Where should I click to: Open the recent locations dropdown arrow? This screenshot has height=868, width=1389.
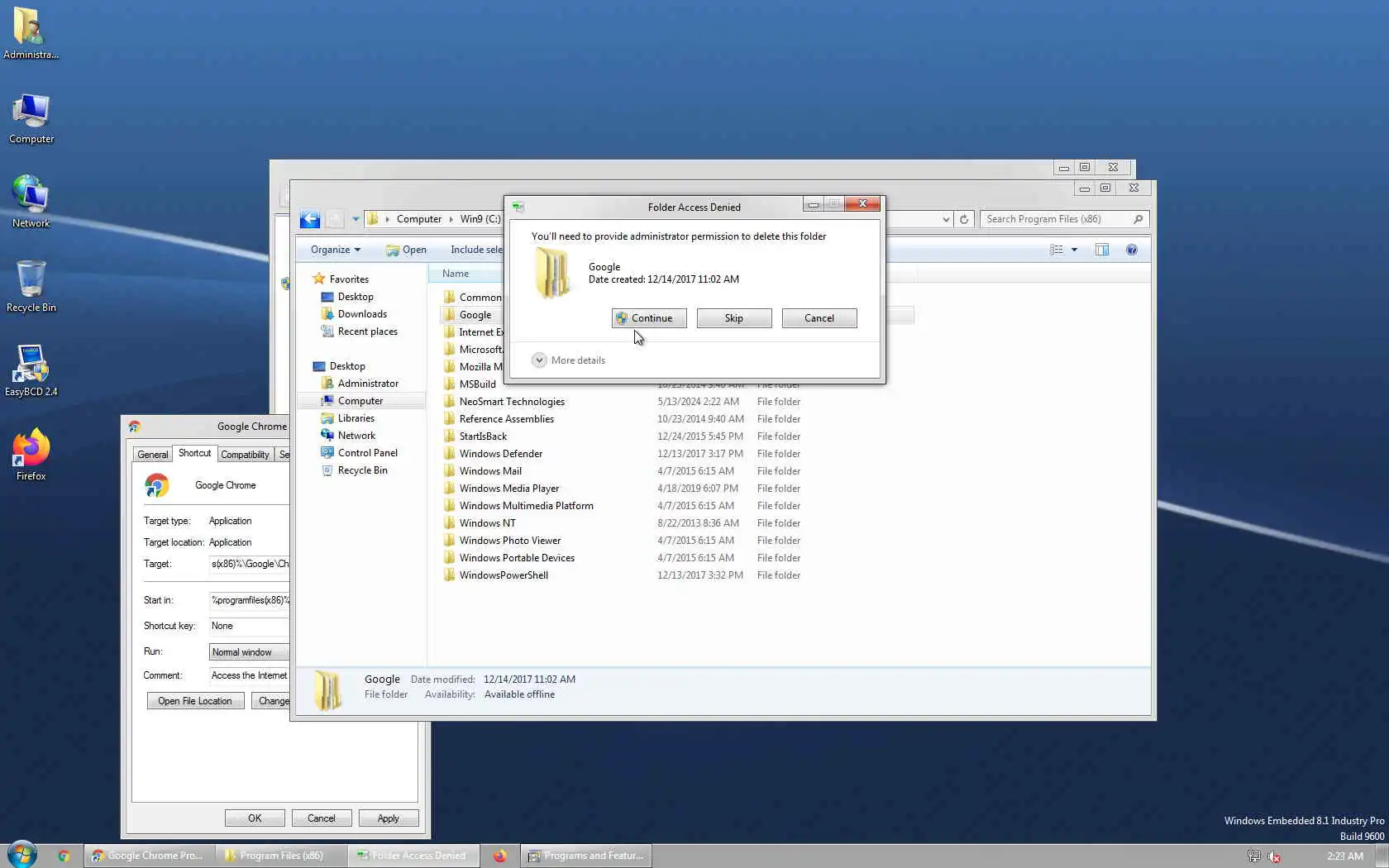pyautogui.click(x=356, y=219)
